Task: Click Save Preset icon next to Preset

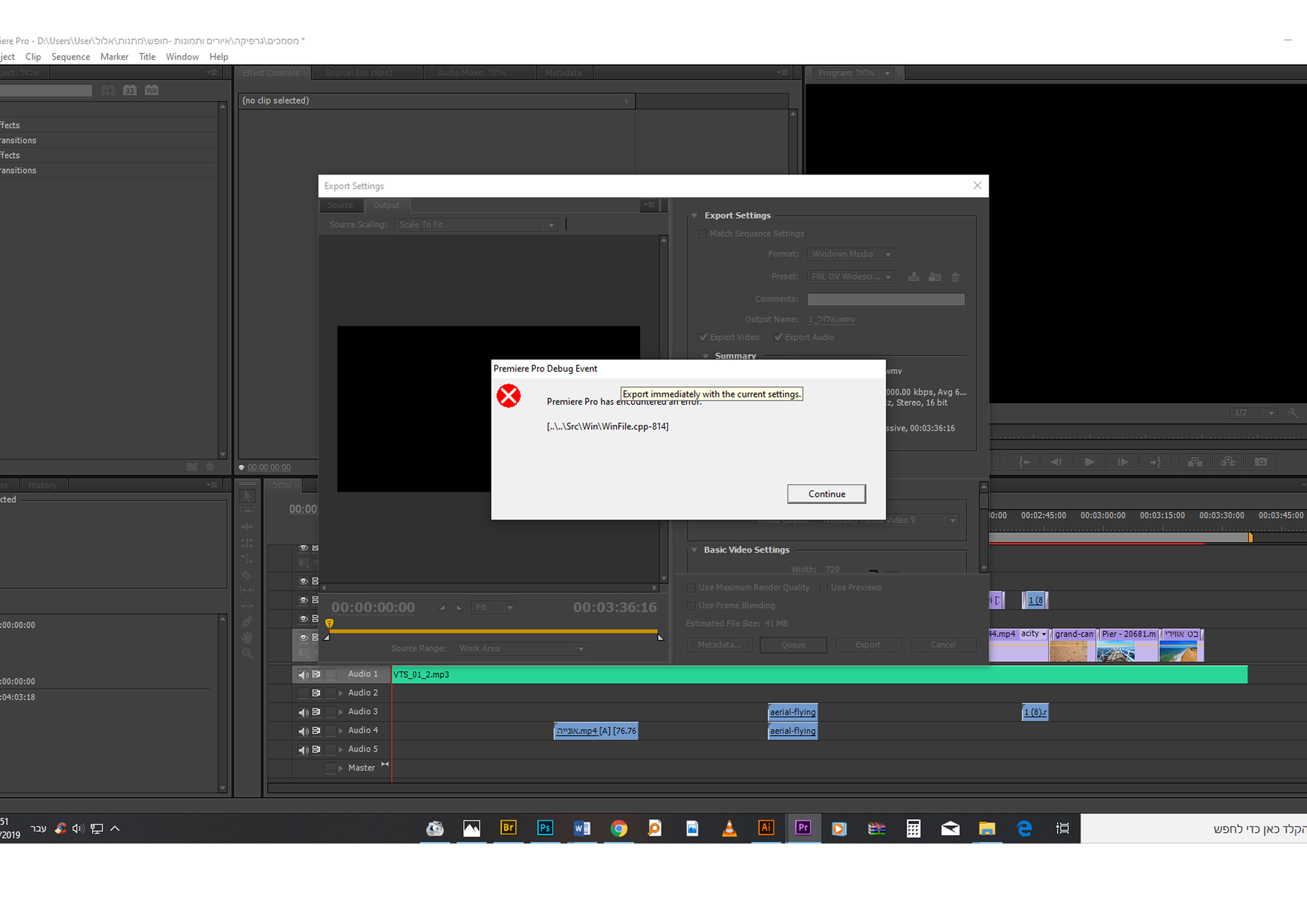Action: pyautogui.click(x=913, y=277)
